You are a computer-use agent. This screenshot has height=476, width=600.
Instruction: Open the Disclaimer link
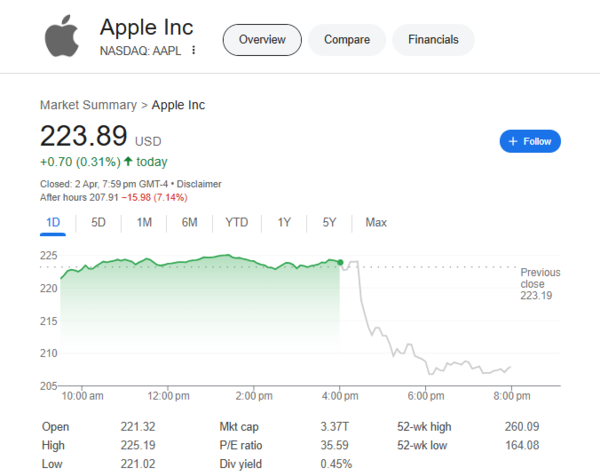point(200,184)
